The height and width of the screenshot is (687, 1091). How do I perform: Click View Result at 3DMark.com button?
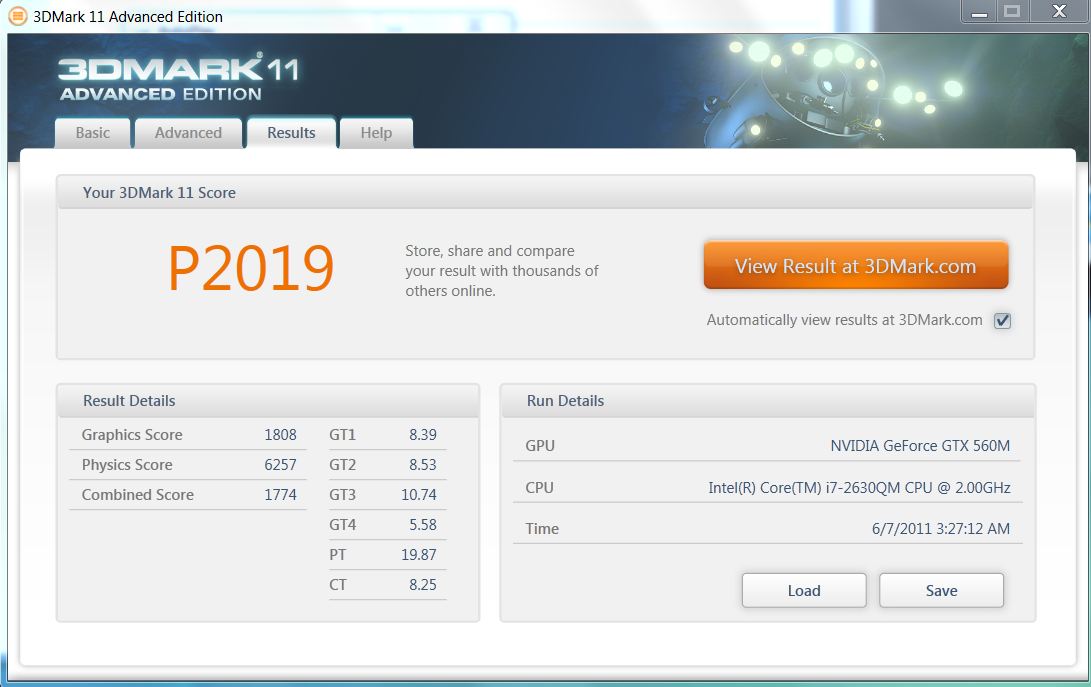(x=855, y=265)
